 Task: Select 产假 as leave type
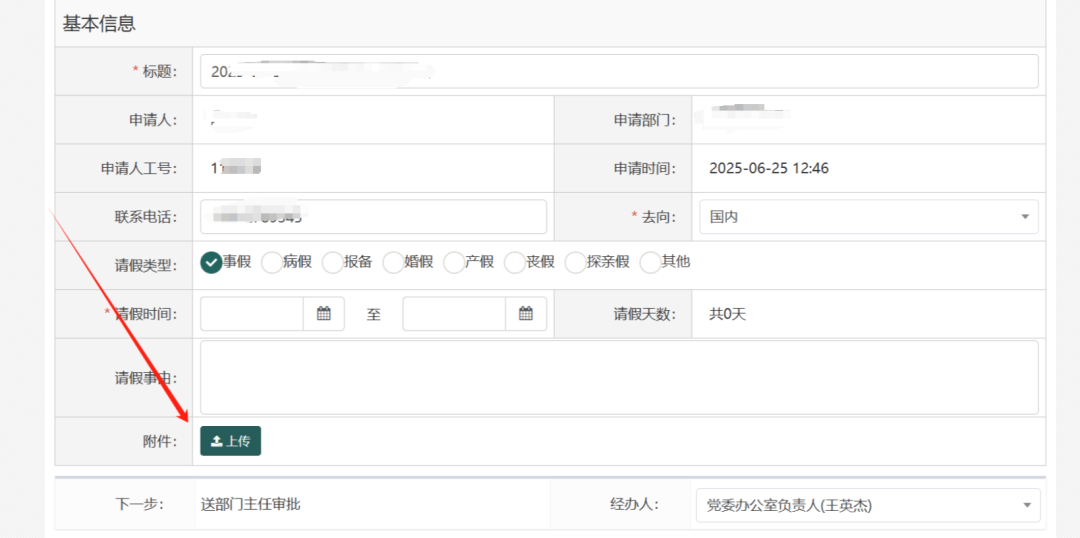(x=454, y=262)
